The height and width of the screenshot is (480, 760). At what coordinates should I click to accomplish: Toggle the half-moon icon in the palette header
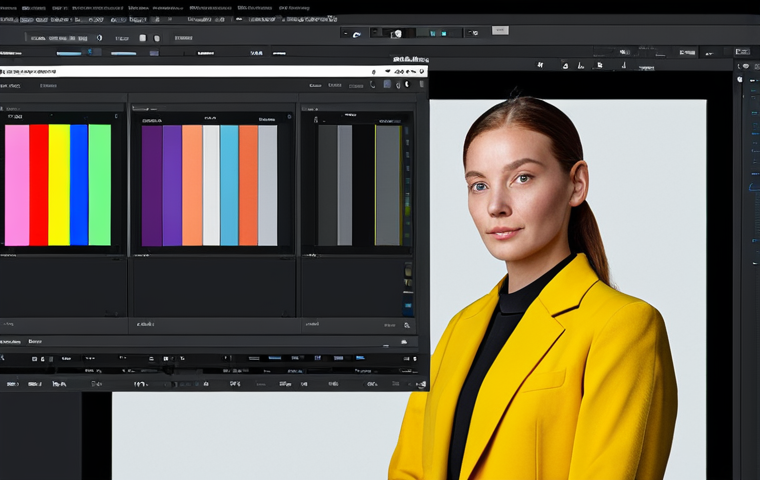tap(407, 84)
